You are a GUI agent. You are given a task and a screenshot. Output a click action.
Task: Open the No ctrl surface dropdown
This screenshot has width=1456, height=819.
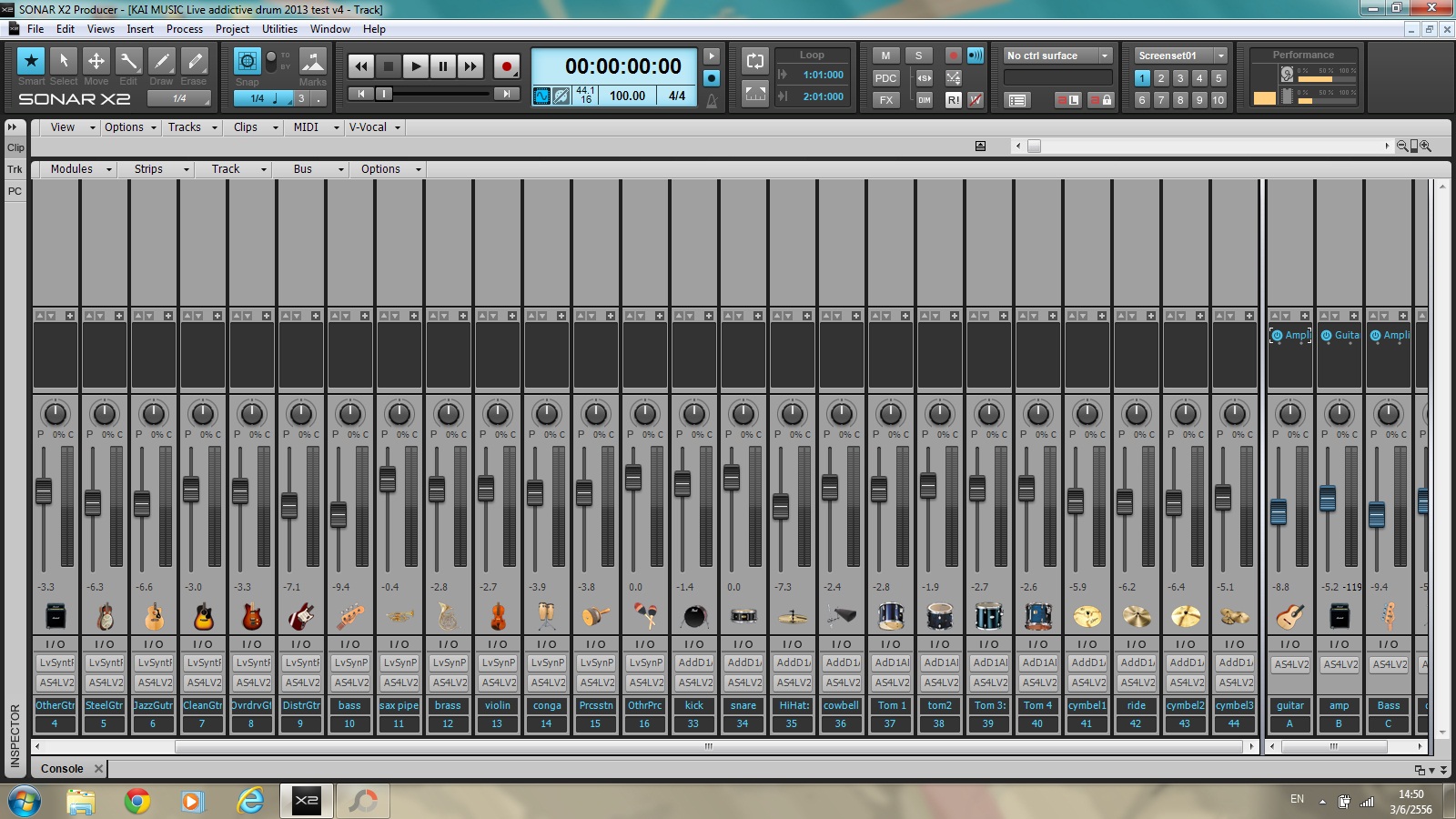[1106, 56]
